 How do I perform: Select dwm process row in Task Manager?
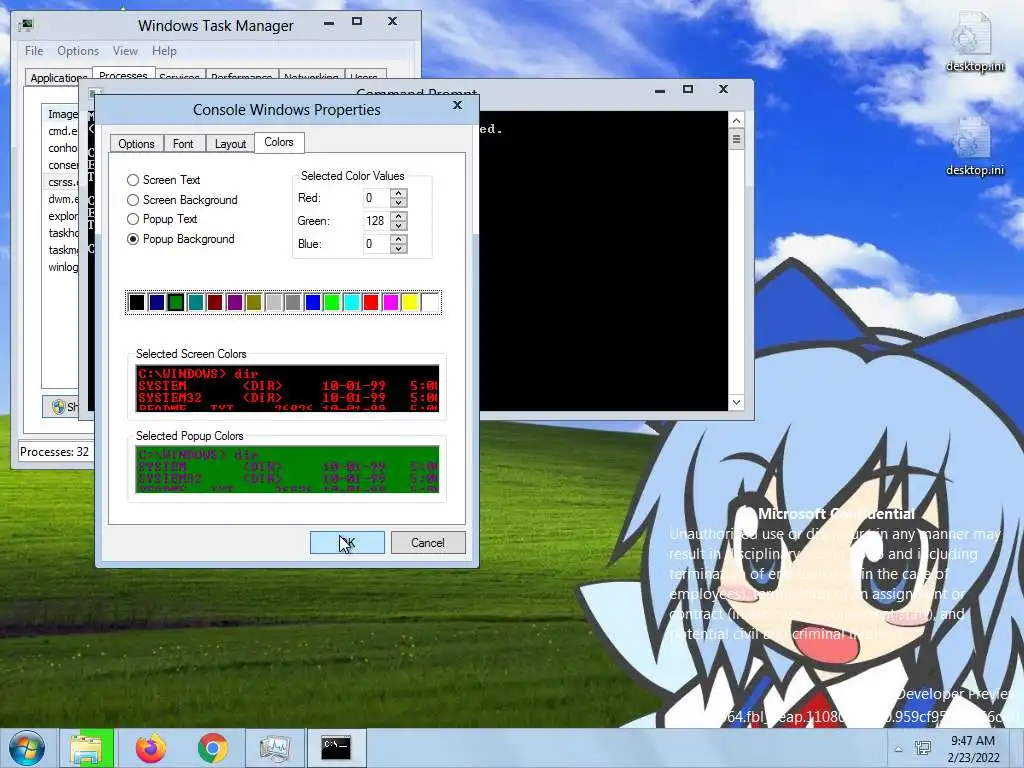point(63,199)
